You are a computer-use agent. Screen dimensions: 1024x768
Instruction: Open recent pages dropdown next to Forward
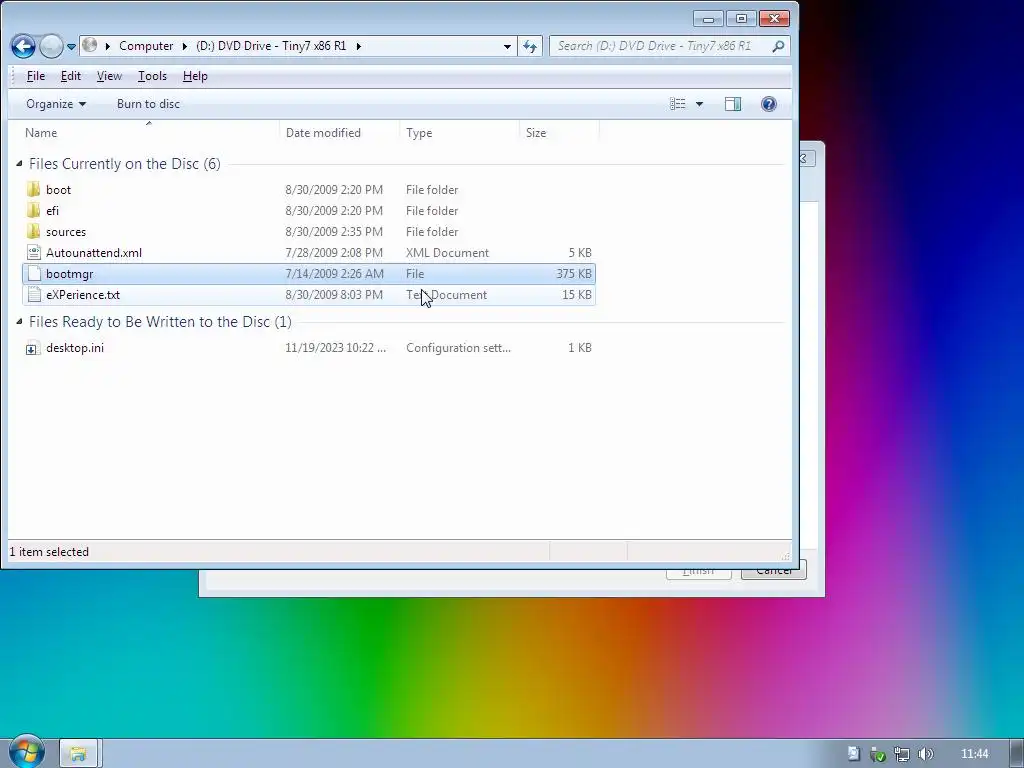tap(71, 46)
